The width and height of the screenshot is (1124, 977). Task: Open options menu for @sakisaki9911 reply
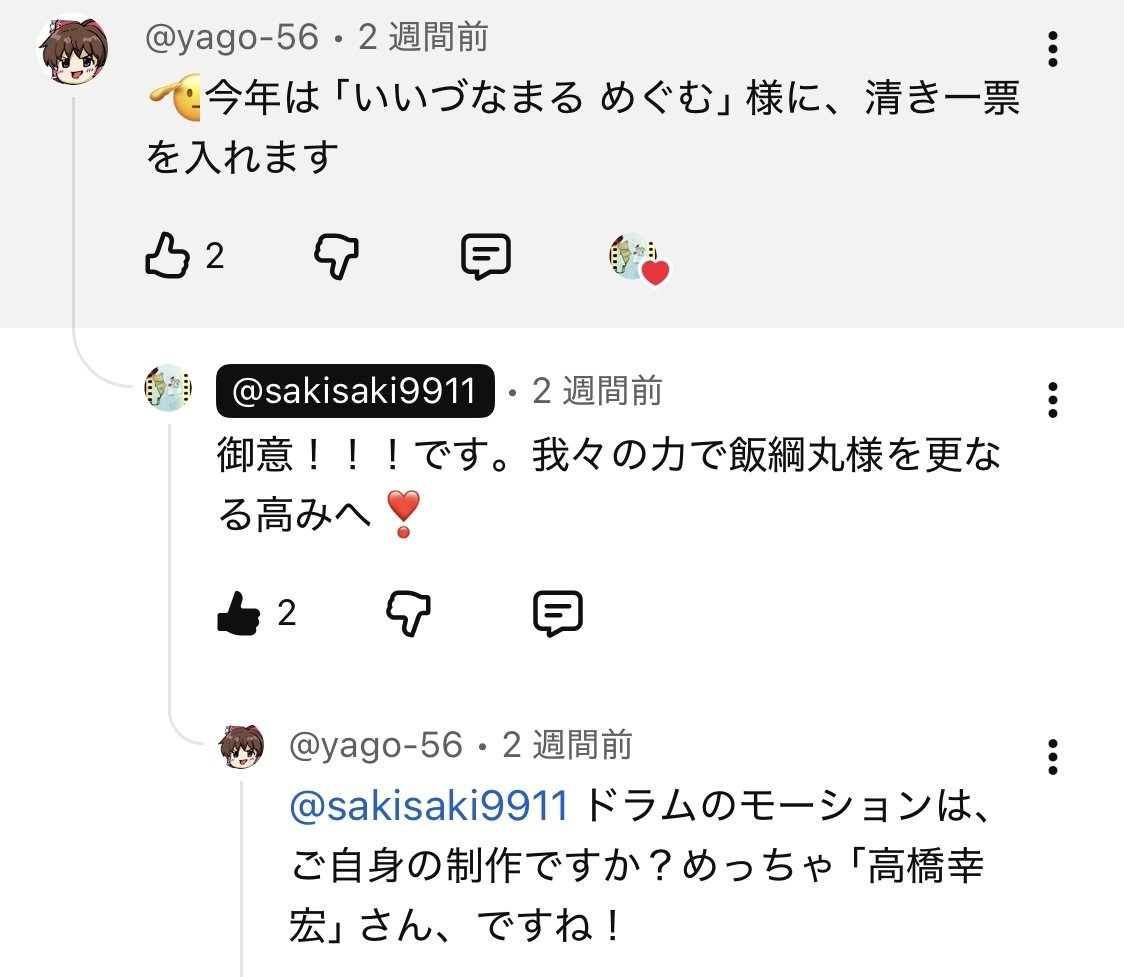[x=1052, y=400]
